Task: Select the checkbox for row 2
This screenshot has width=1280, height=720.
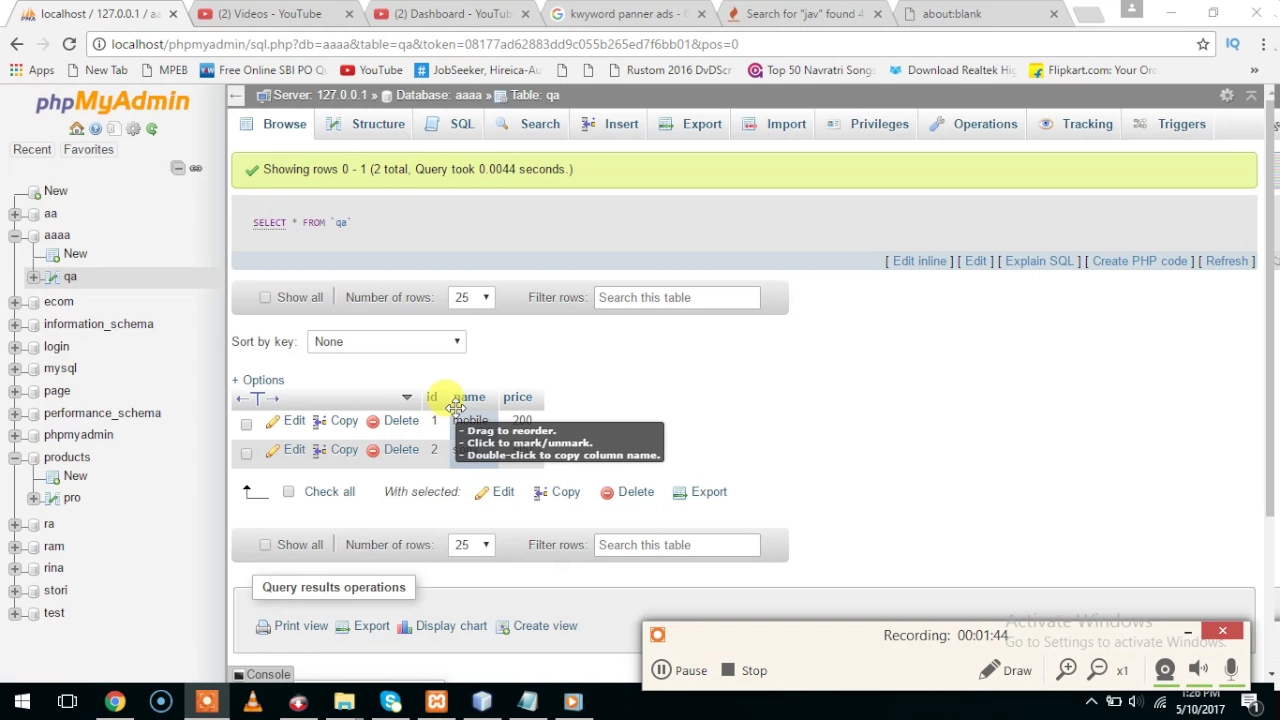Action: [247, 453]
